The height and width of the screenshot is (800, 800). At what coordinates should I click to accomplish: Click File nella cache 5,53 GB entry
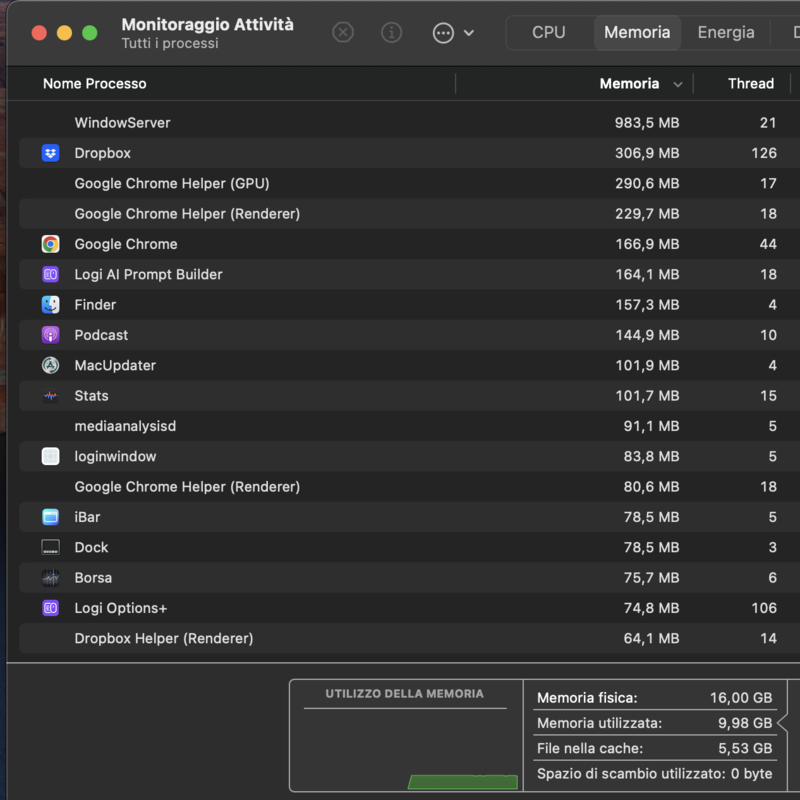(x=655, y=748)
